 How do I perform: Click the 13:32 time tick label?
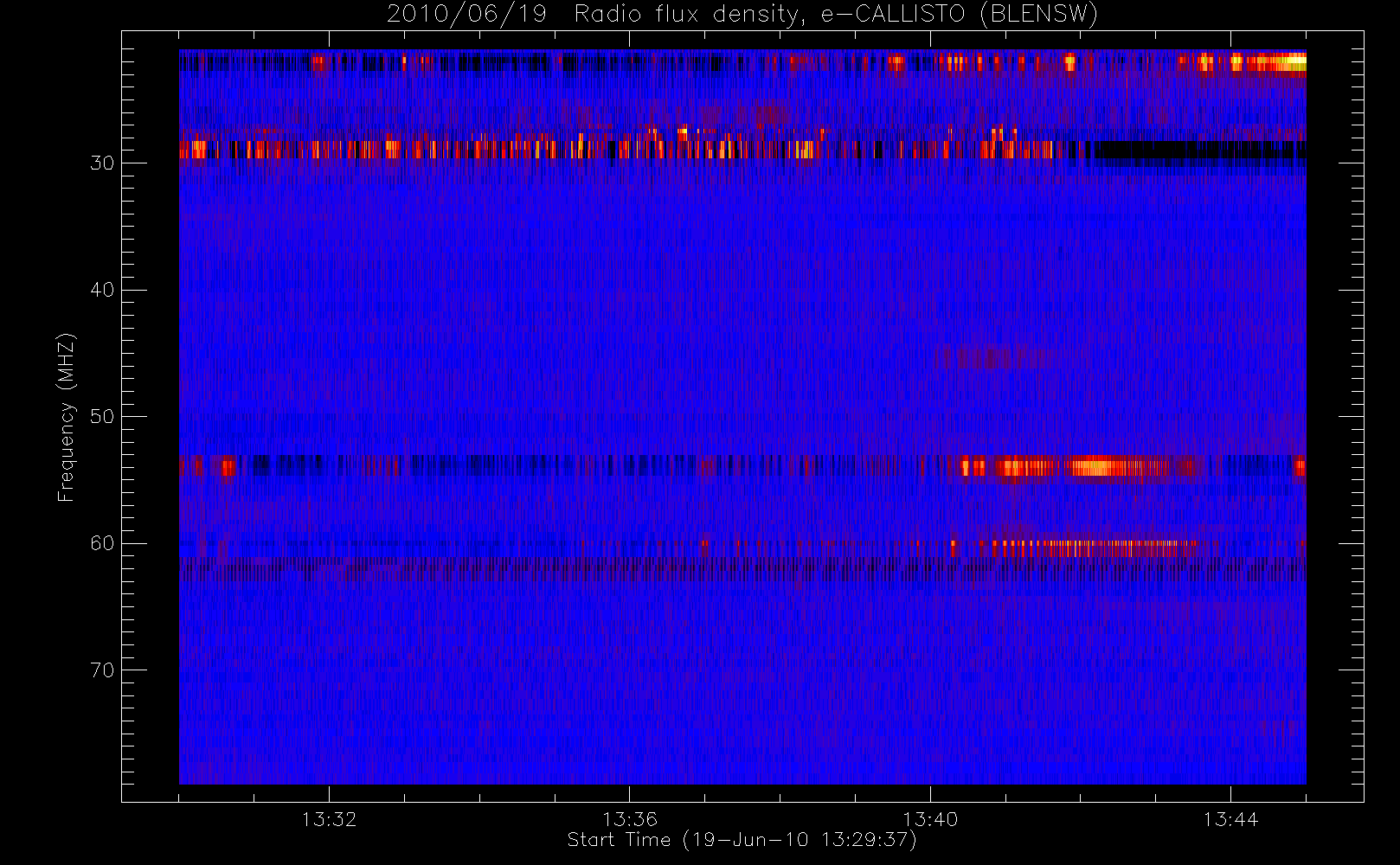[329, 819]
